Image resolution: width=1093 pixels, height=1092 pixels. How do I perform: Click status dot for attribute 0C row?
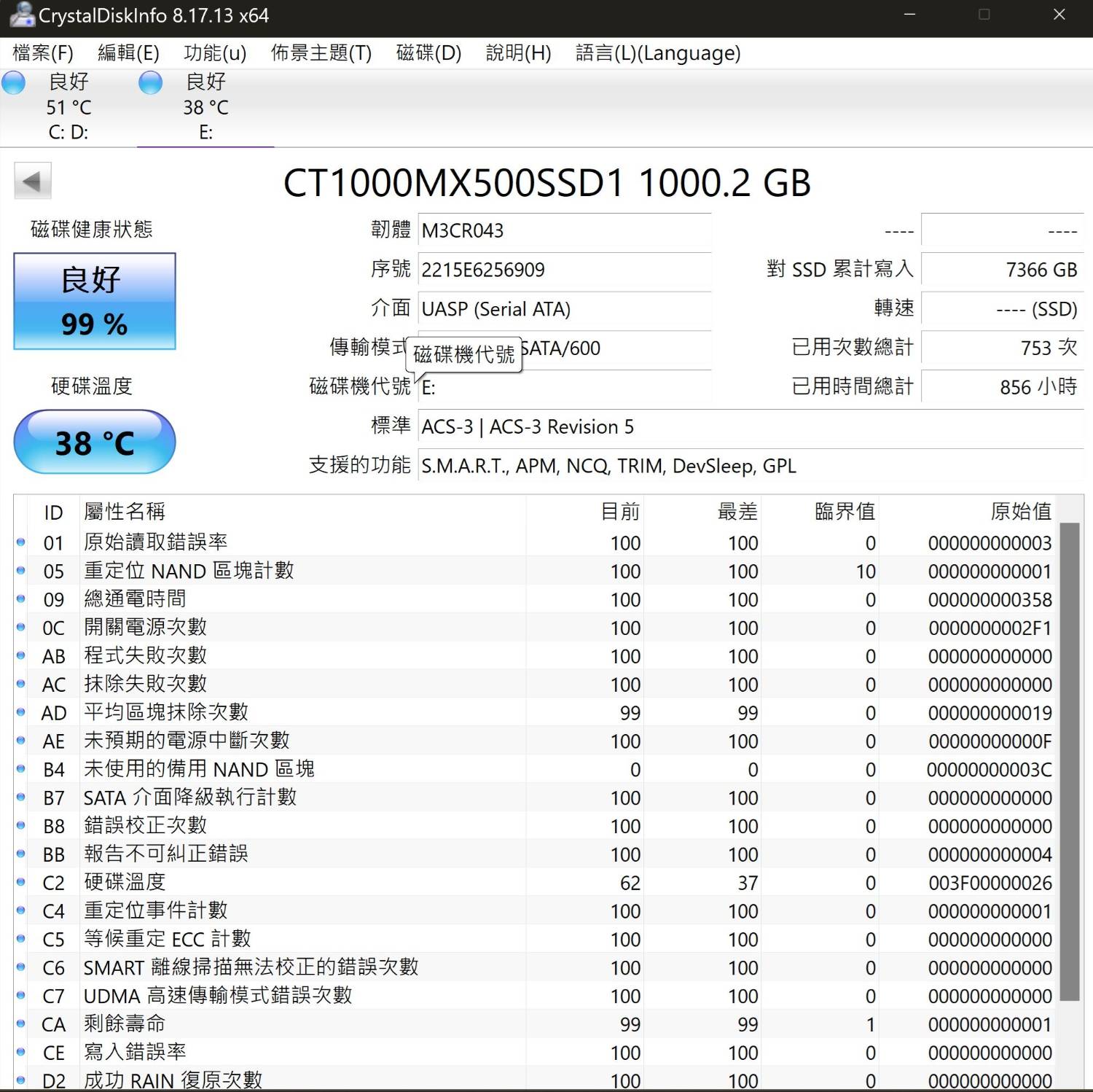[20, 627]
